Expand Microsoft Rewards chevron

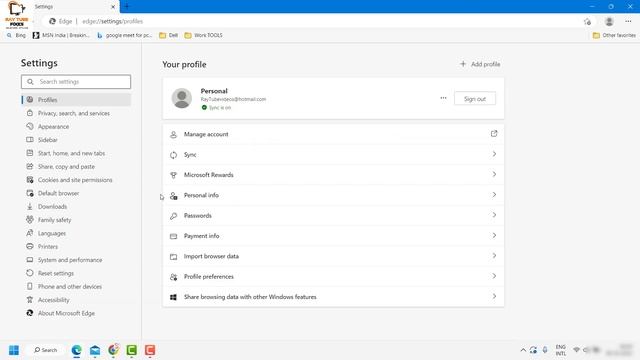(494, 174)
